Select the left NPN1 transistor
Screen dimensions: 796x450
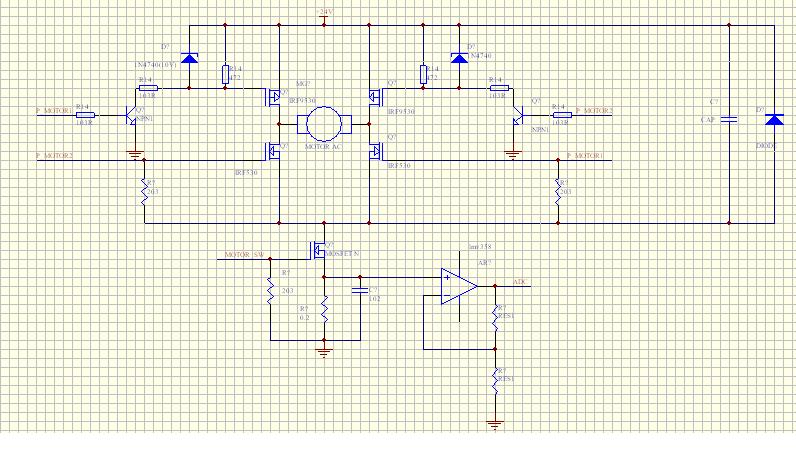131,115
